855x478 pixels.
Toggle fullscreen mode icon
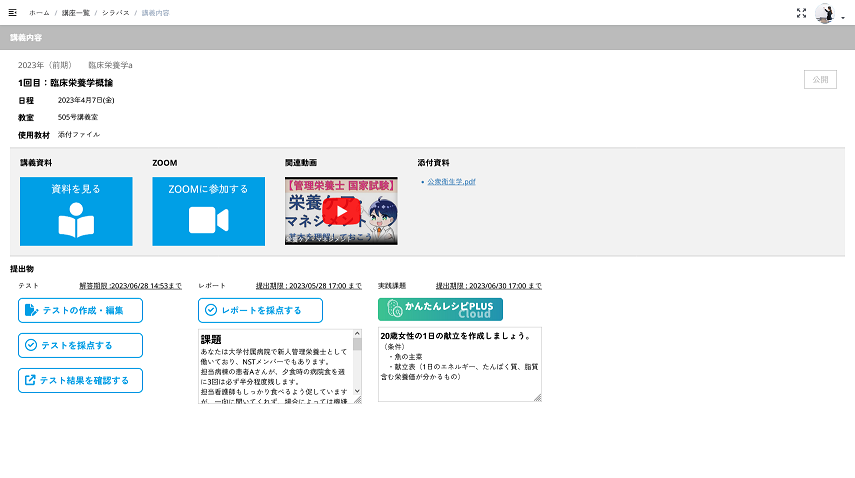tap(801, 13)
